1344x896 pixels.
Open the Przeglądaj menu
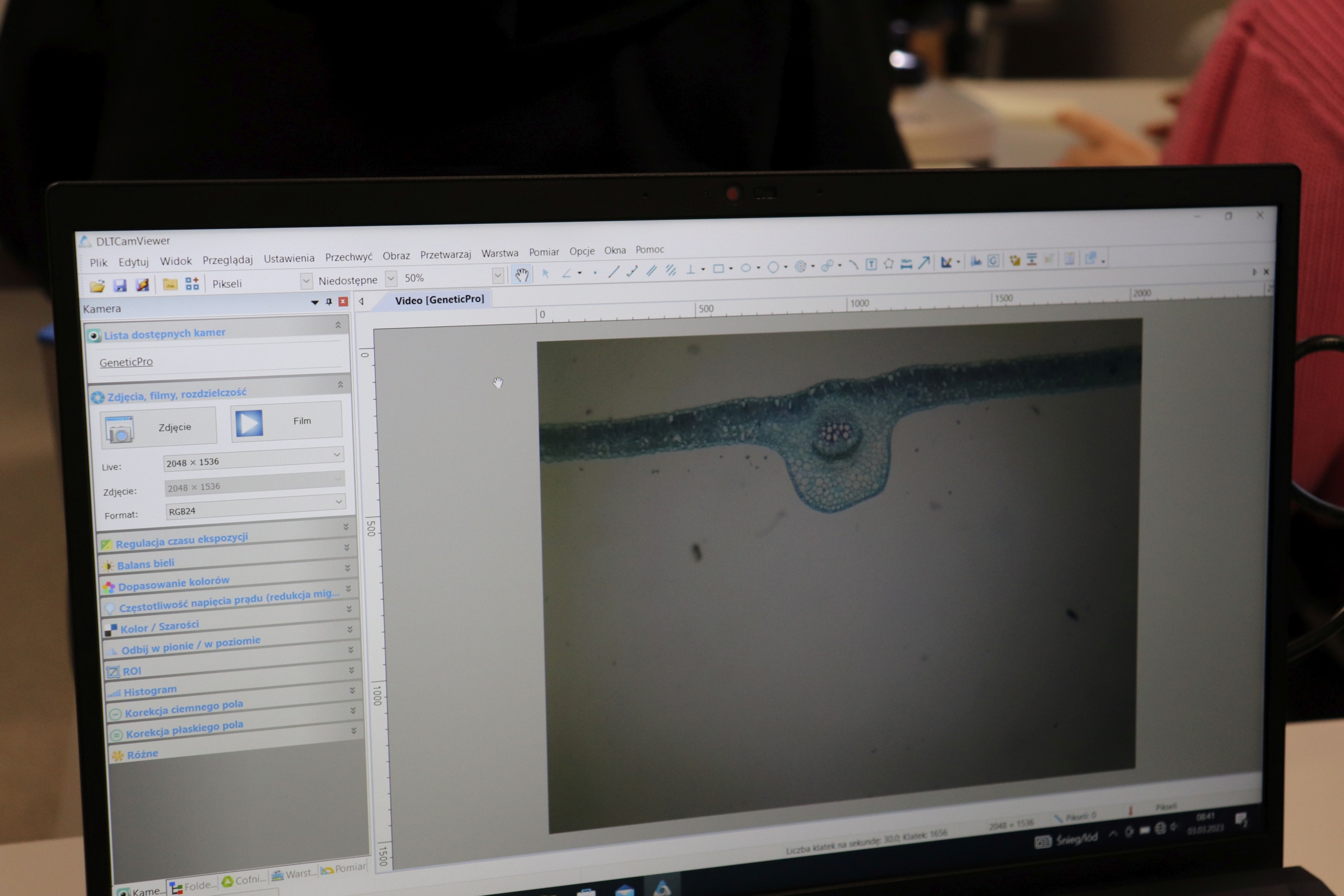227,259
